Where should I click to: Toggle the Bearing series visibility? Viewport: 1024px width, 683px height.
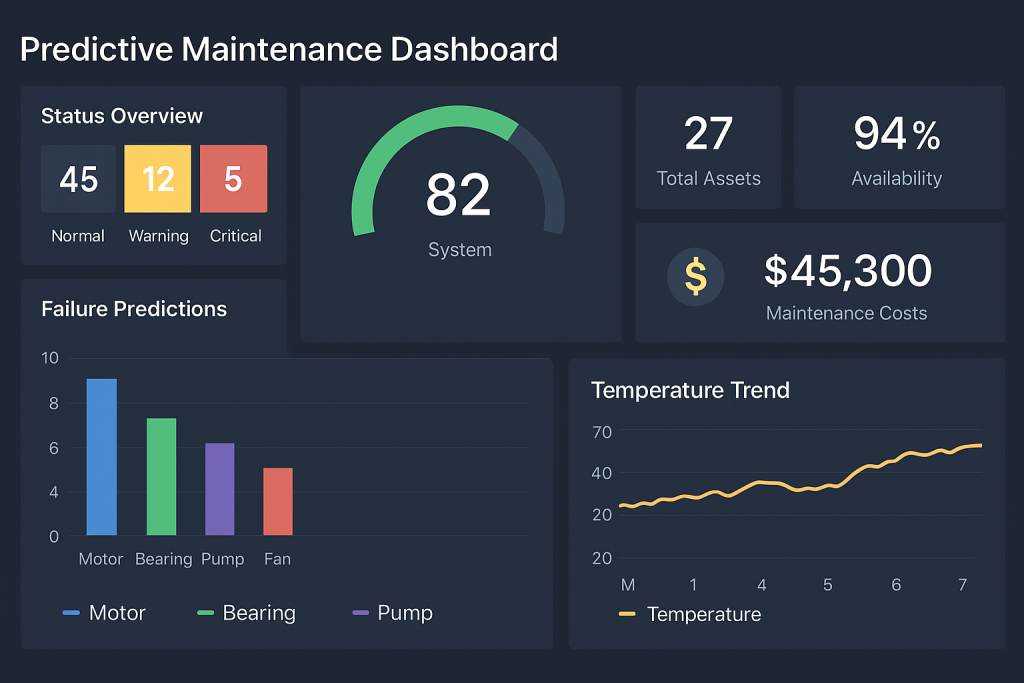click(246, 613)
